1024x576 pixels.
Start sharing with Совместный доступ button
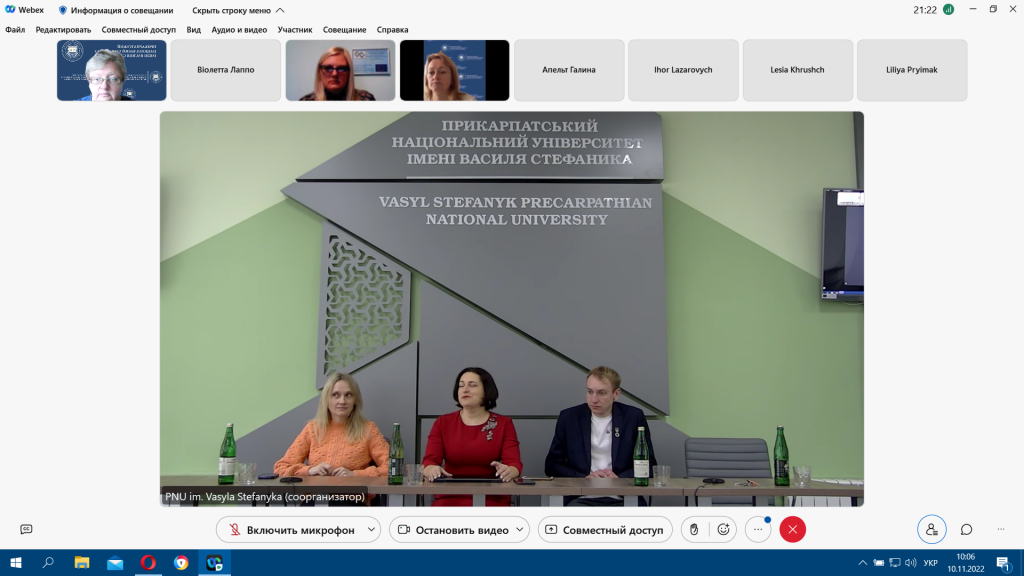(604, 530)
